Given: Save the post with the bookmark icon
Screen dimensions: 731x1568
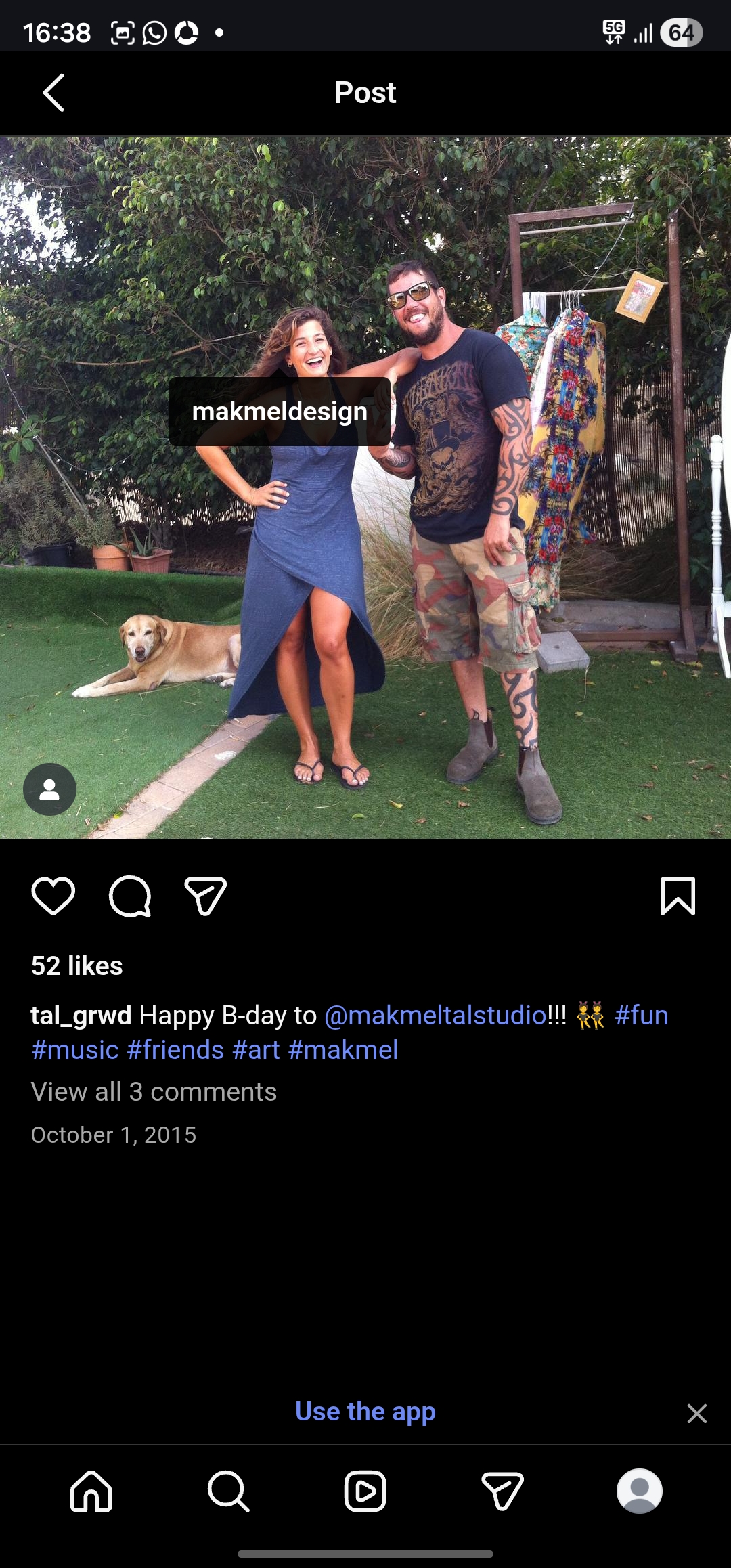Looking at the screenshot, I should (x=678, y=896).
